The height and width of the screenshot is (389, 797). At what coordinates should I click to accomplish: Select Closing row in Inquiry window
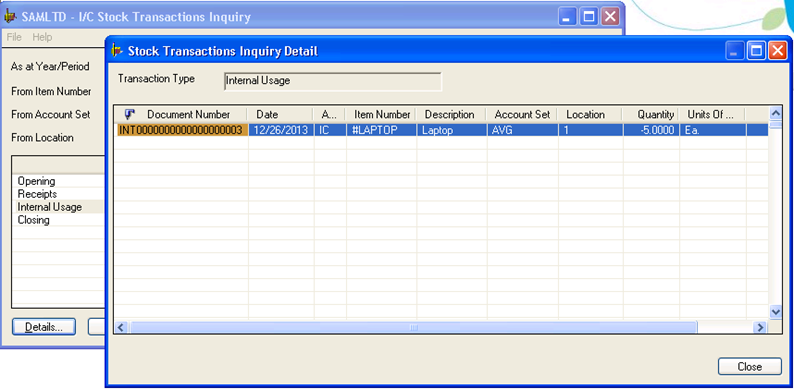(34, 220)
